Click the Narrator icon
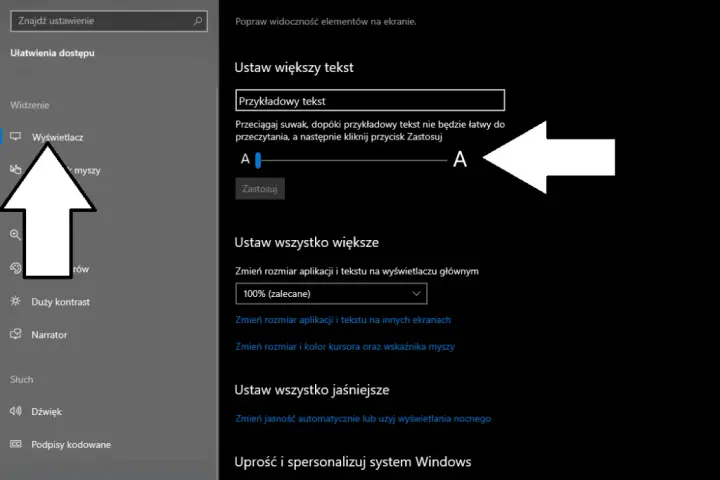Screen dimensions: 720x480 [16, 334]
